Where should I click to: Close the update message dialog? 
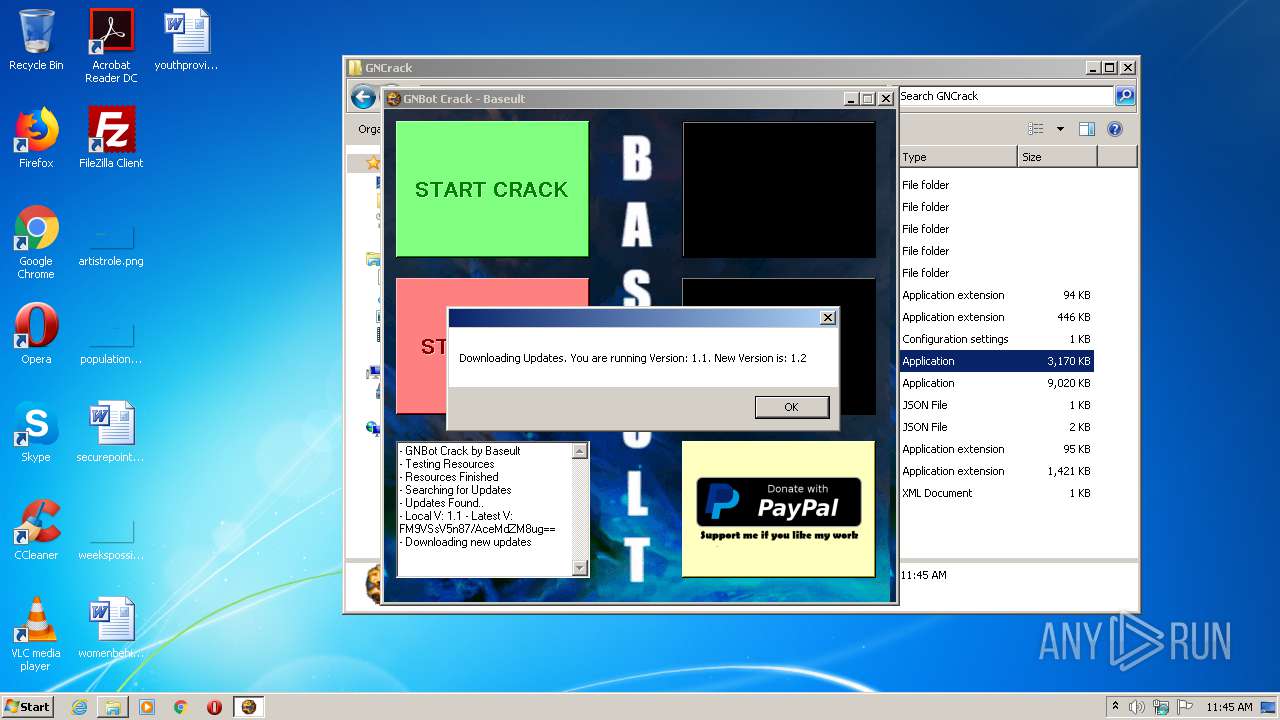pos(827,317)
